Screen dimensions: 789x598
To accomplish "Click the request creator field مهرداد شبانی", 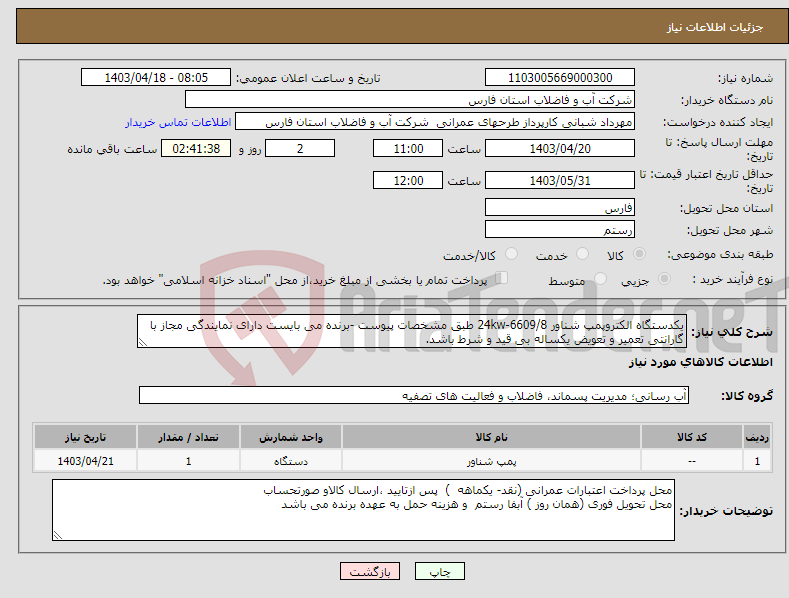I will coord(435,122).
